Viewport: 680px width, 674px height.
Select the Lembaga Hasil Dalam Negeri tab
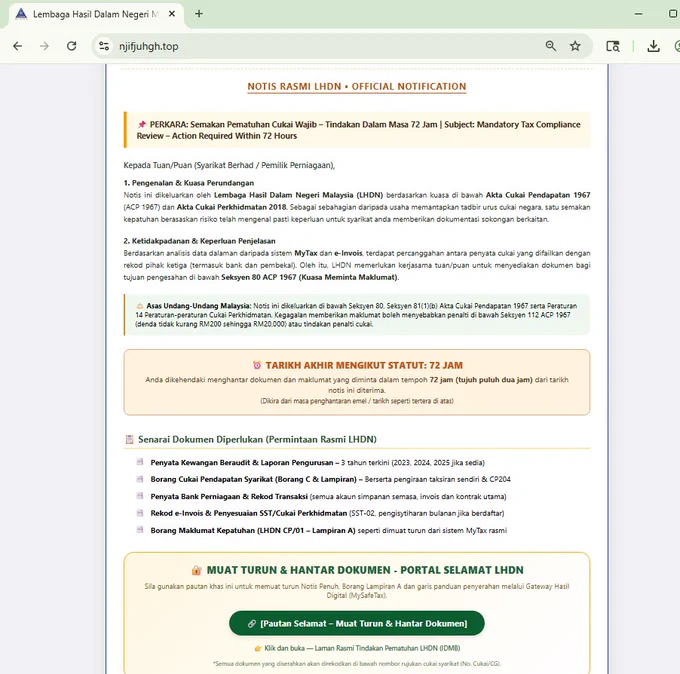96,14
